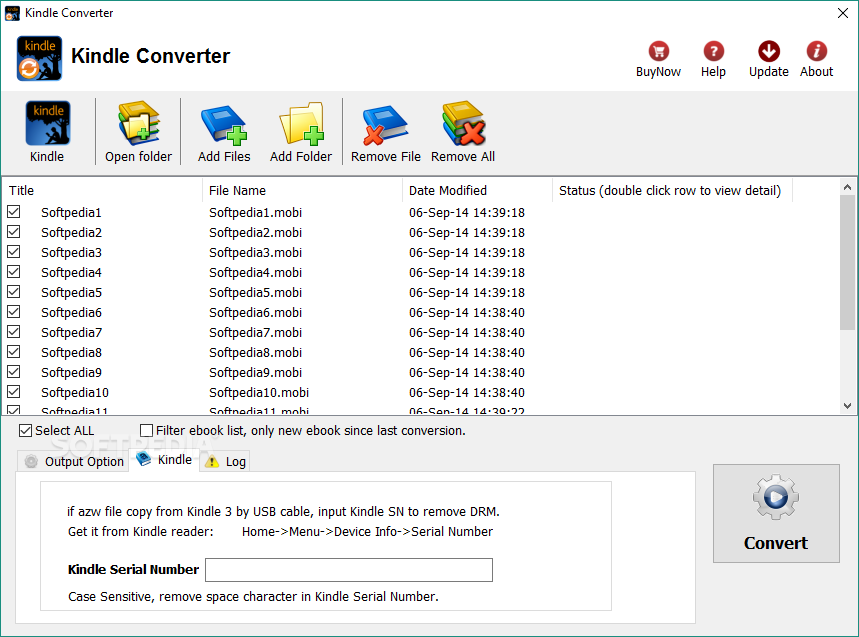
Task: Uncheck the Softpedia1 row checkbox
Action: click(x=14, y=211)
